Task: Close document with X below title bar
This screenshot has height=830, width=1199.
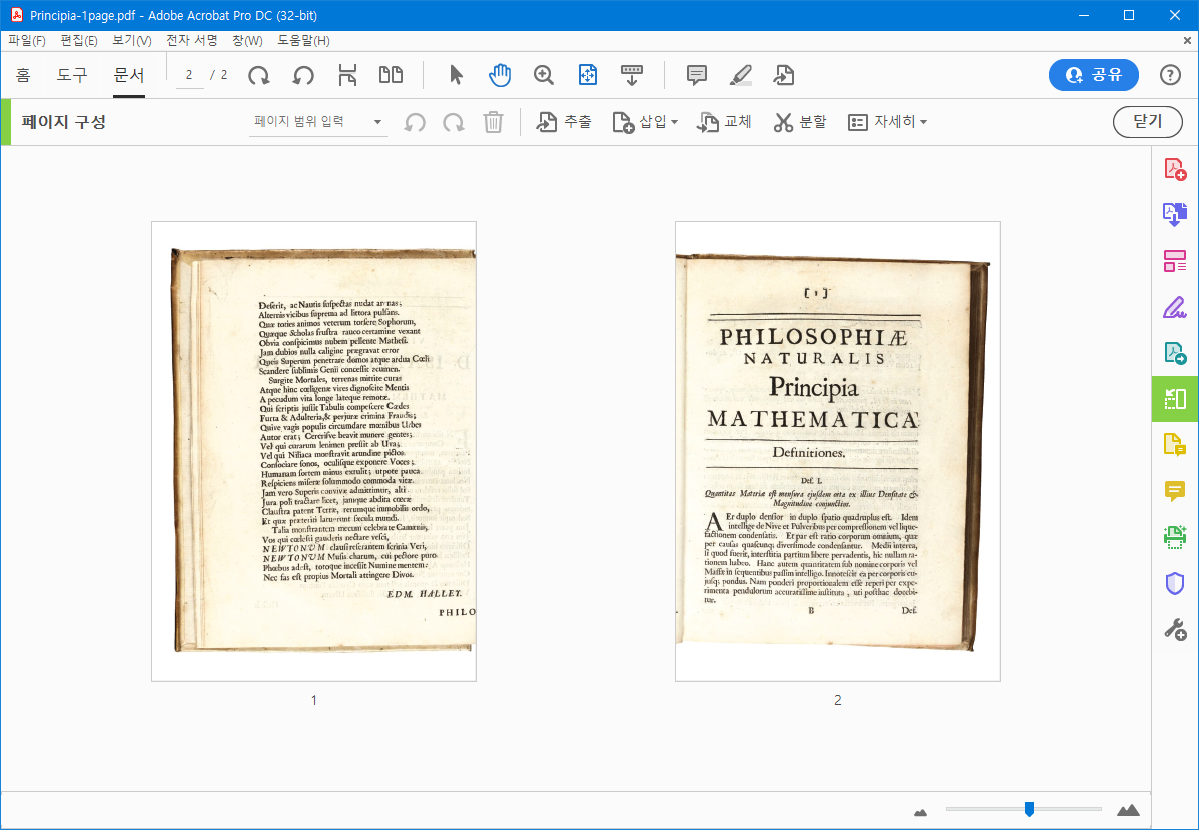Action: coord(1187,41)
